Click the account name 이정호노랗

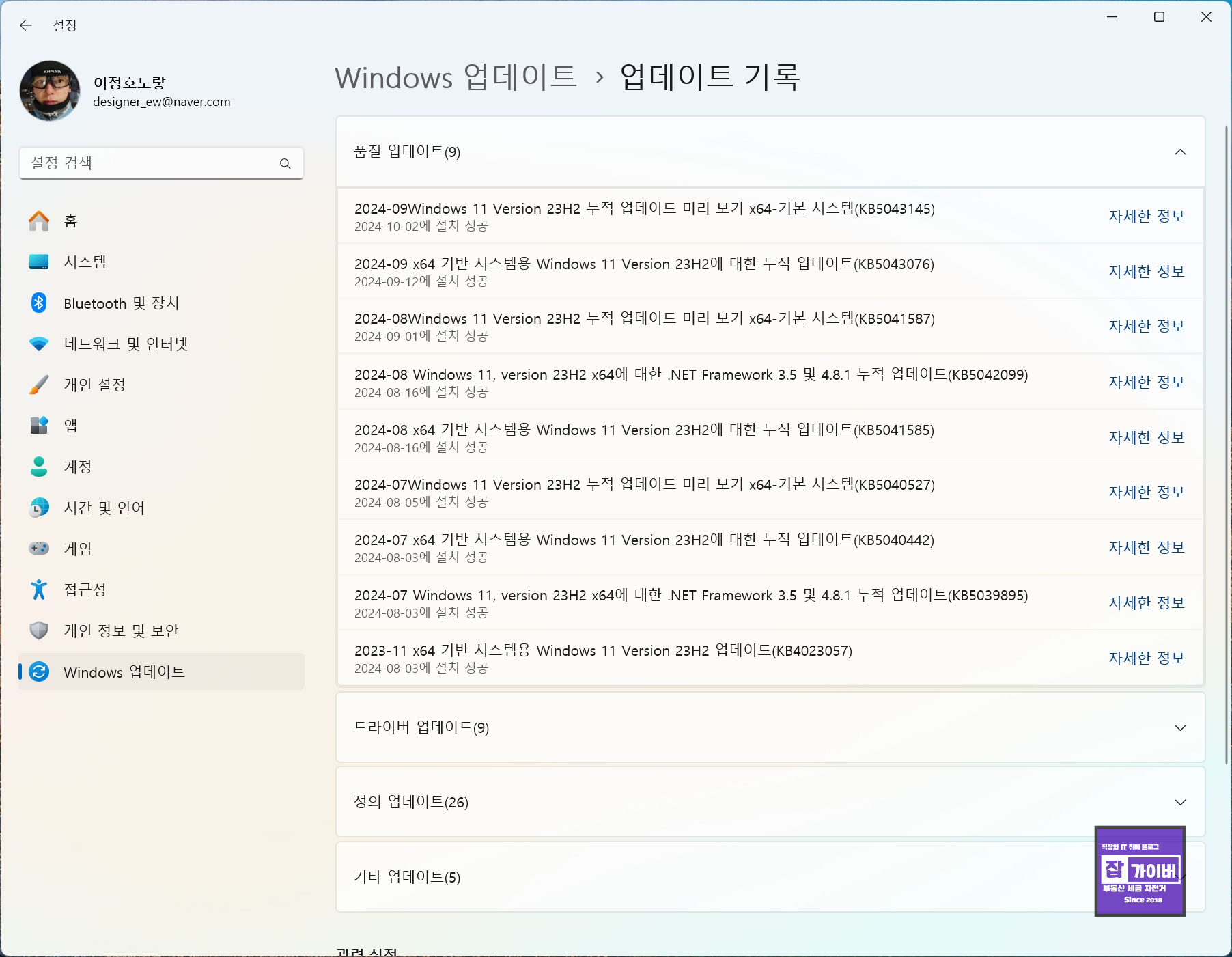coord(130,83)
